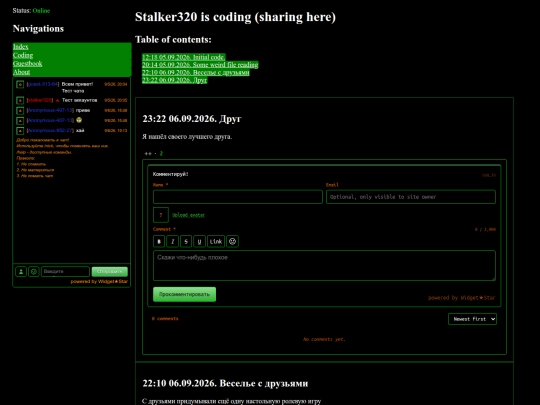Focus the Name input field
540x405 pixels.
tap(238, 197)
